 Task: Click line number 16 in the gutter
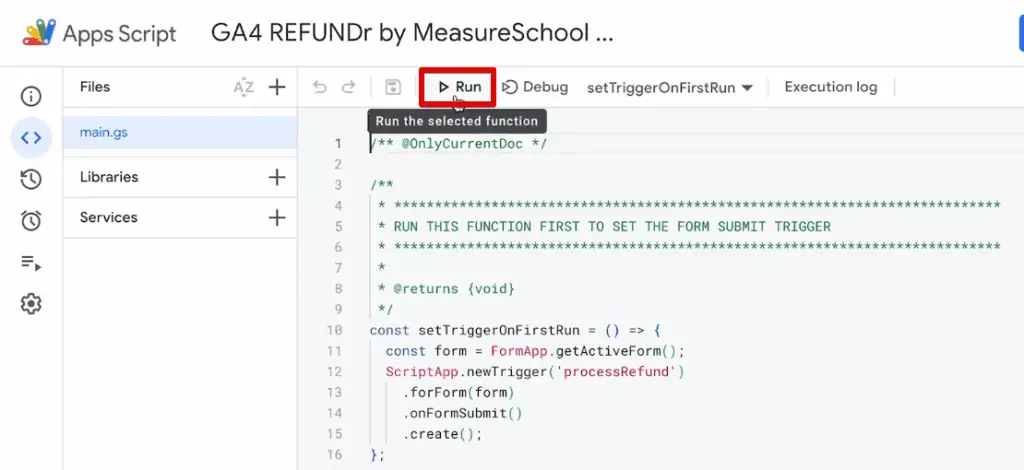pyautogui.click(x=334, y=454)
